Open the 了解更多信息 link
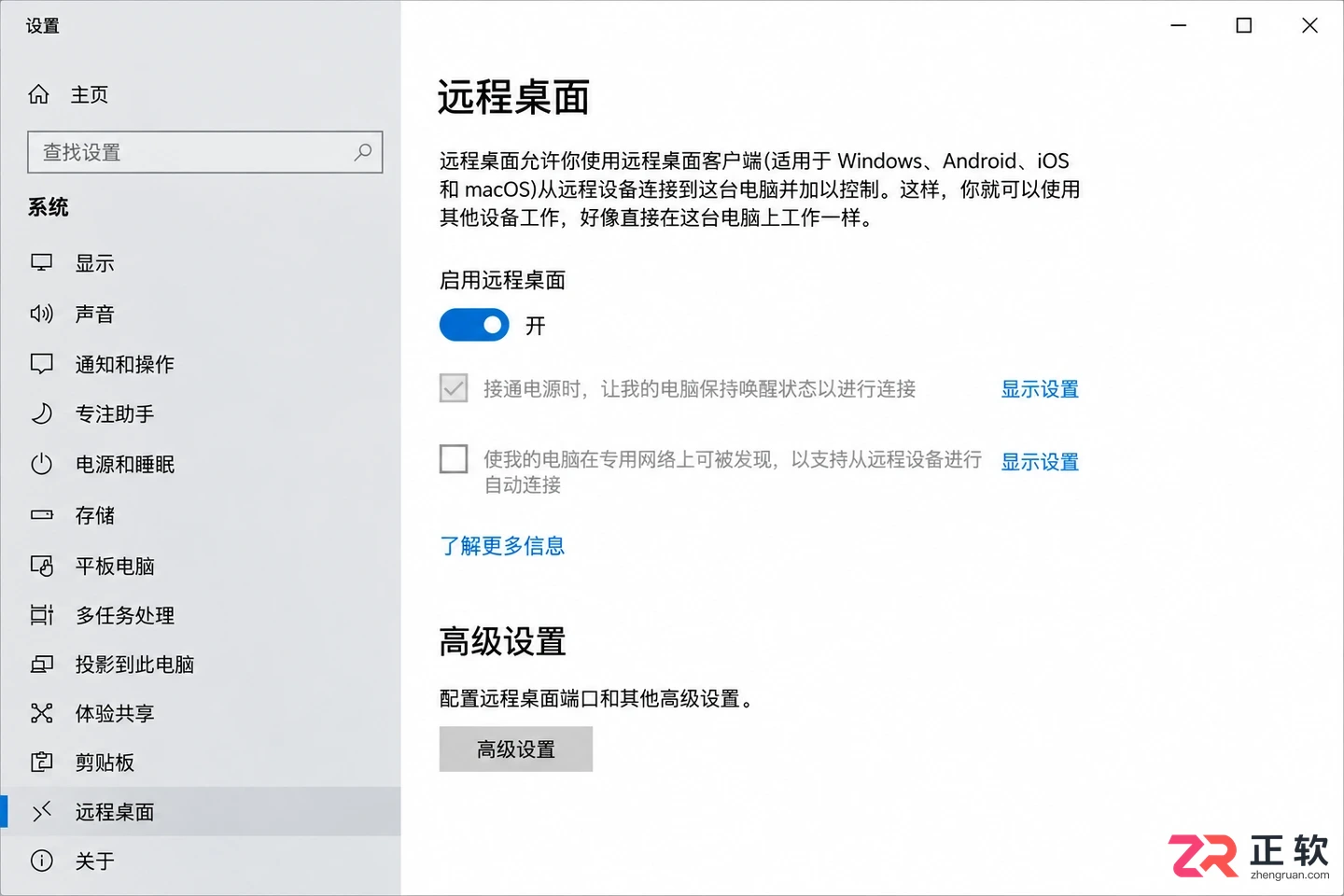Screen dimensions: 1344x896 (x=502, y=546)
